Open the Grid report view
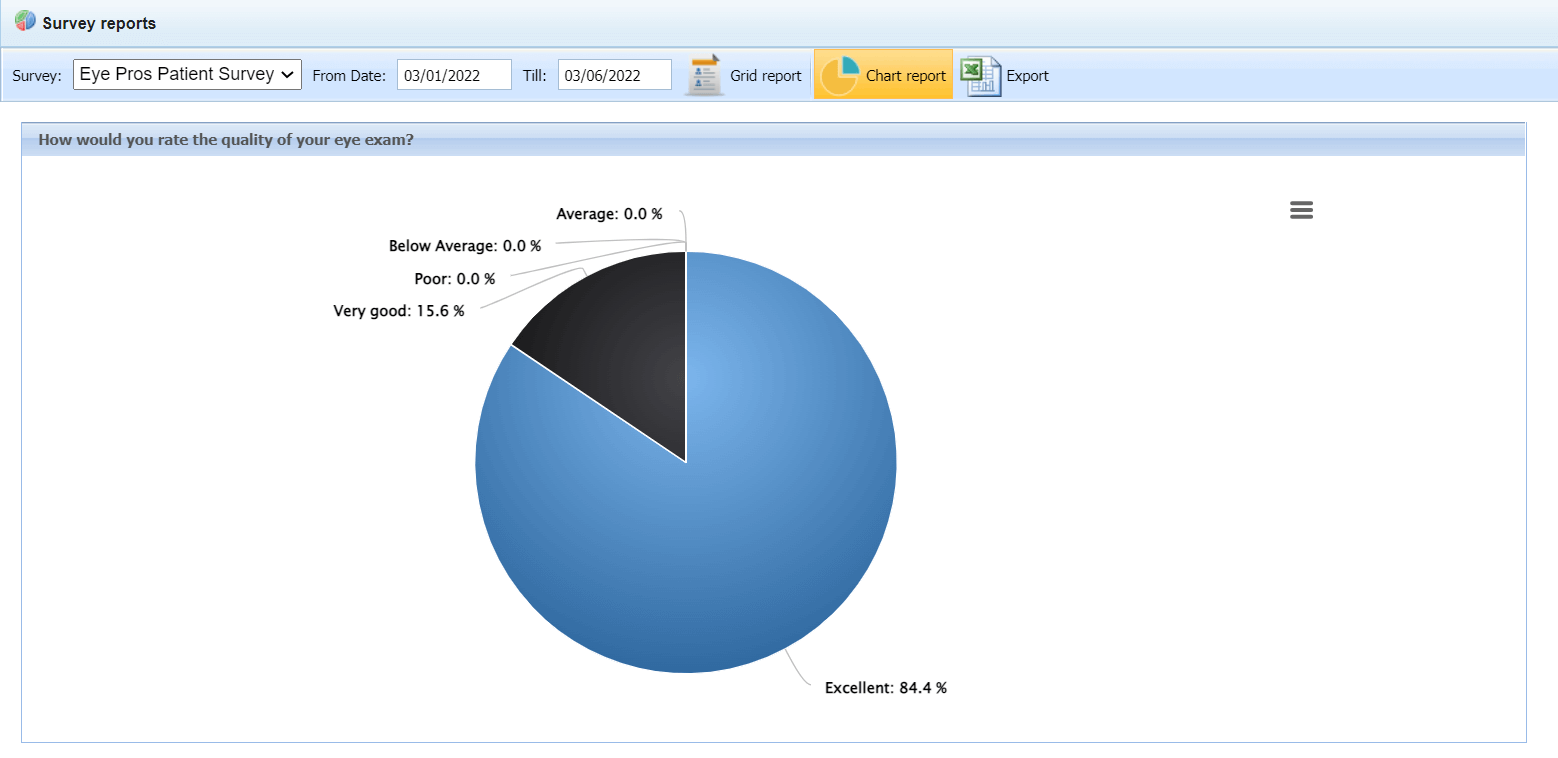 click(743, 75)
